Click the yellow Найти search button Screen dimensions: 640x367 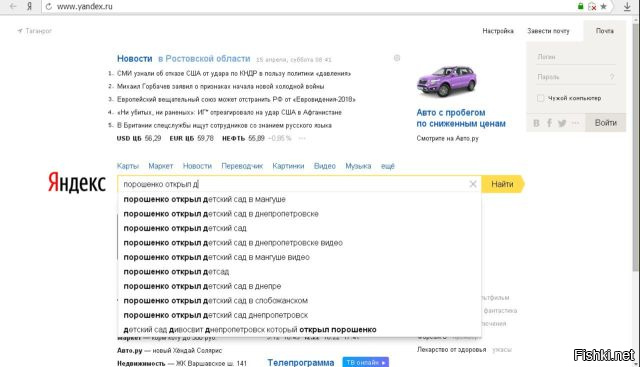pyautogui.click(x=503, y=184)
